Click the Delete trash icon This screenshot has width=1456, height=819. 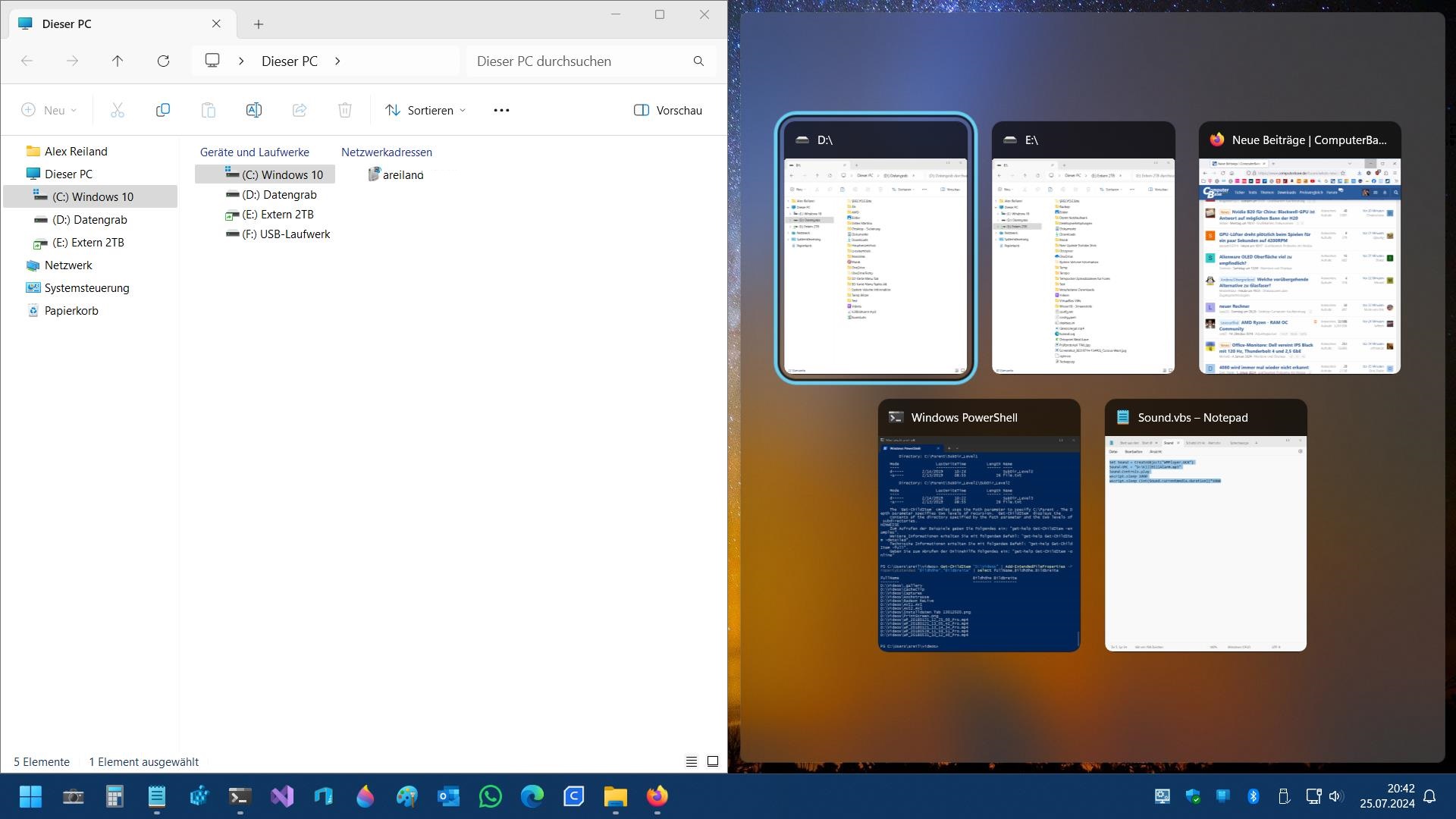(344, 110)
